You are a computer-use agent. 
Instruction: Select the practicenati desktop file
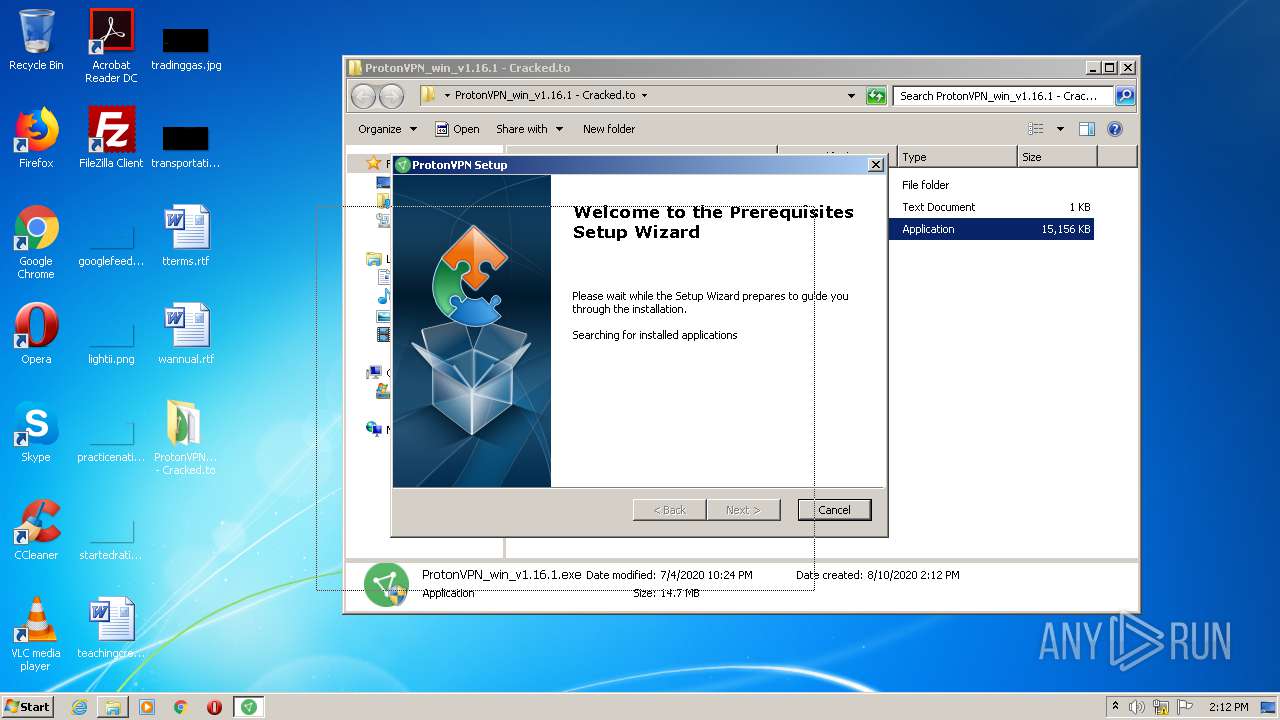111,440
